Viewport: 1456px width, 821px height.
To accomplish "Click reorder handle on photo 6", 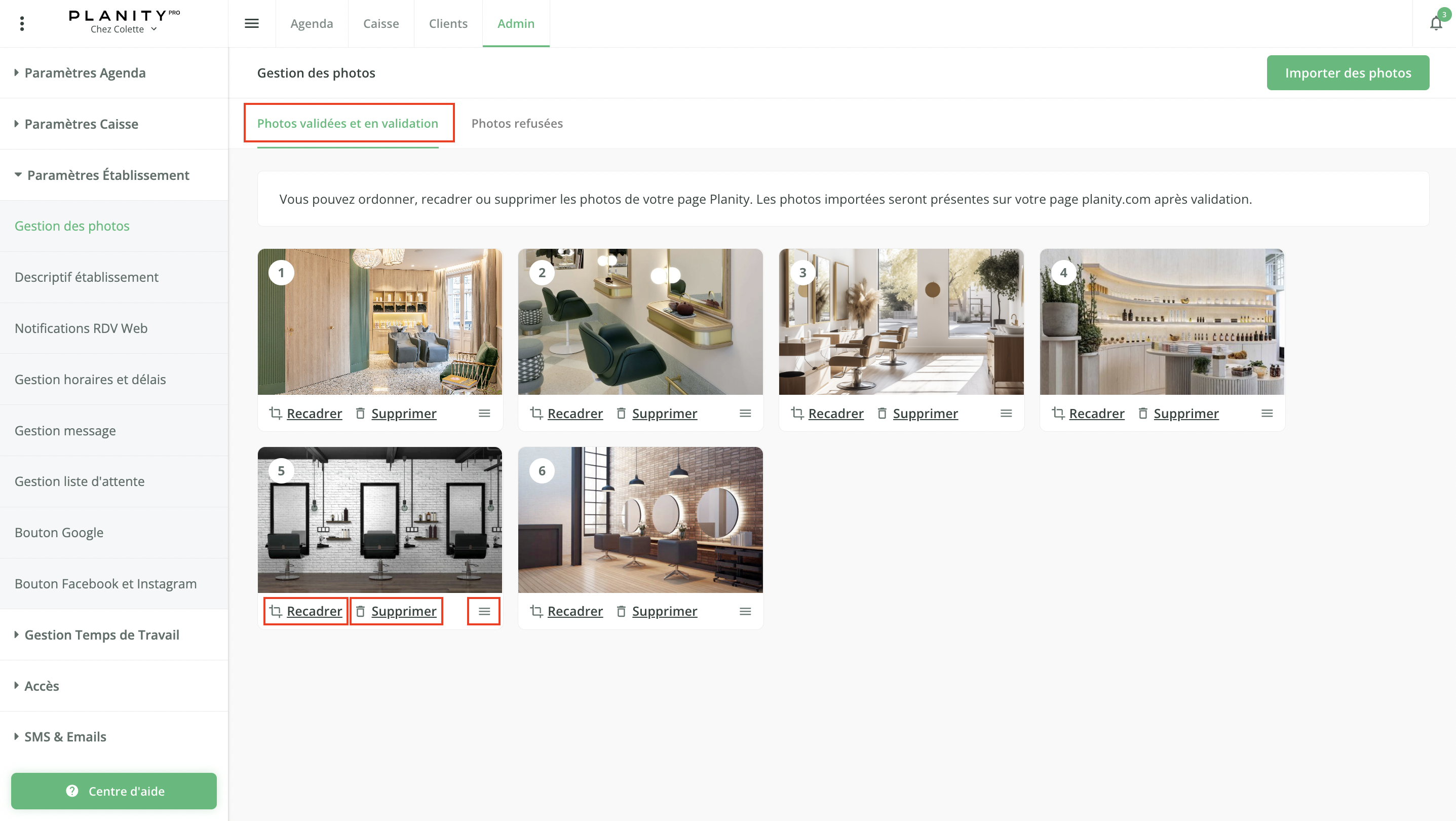I will click(x=745, y=611).
